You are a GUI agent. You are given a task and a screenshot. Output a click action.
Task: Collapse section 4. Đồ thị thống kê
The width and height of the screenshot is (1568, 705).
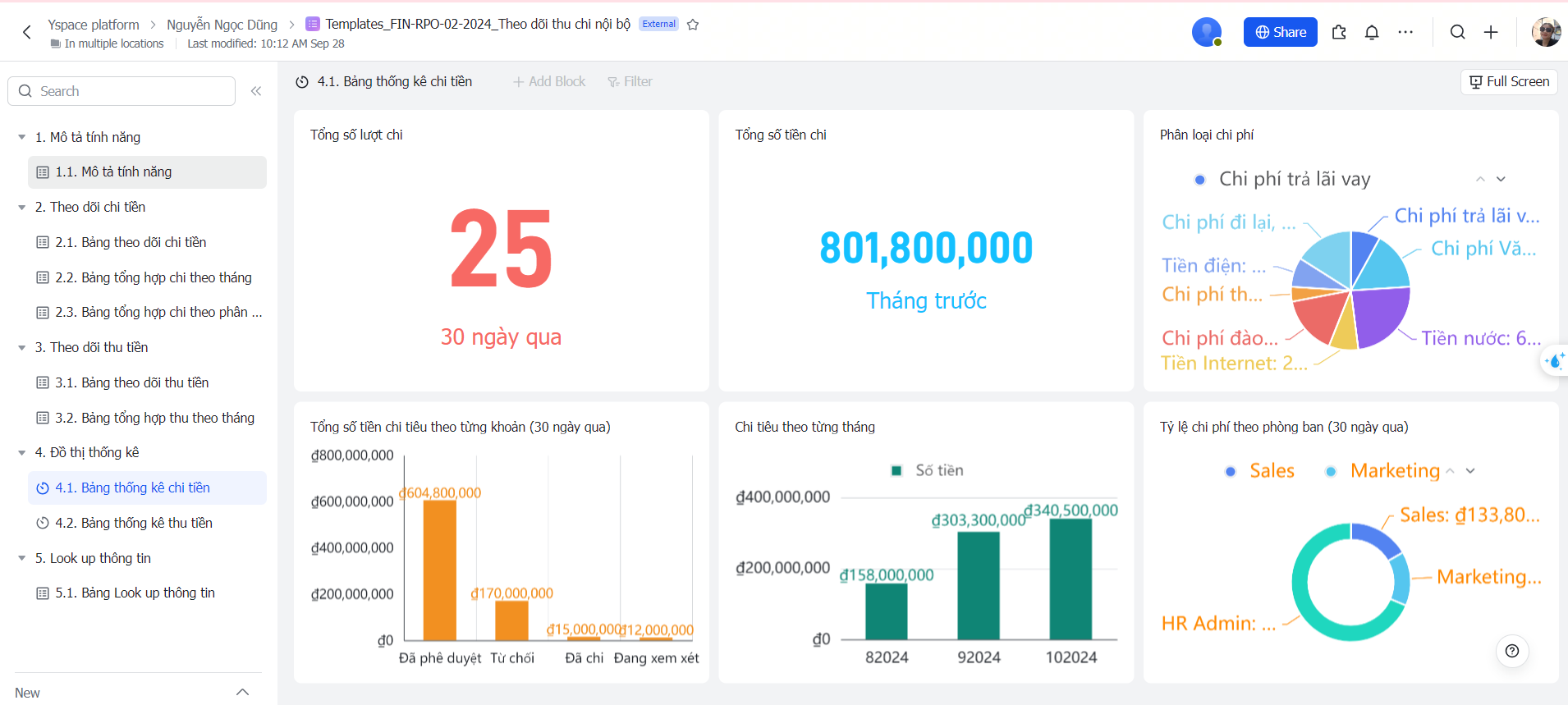click(x=22, y=453)
